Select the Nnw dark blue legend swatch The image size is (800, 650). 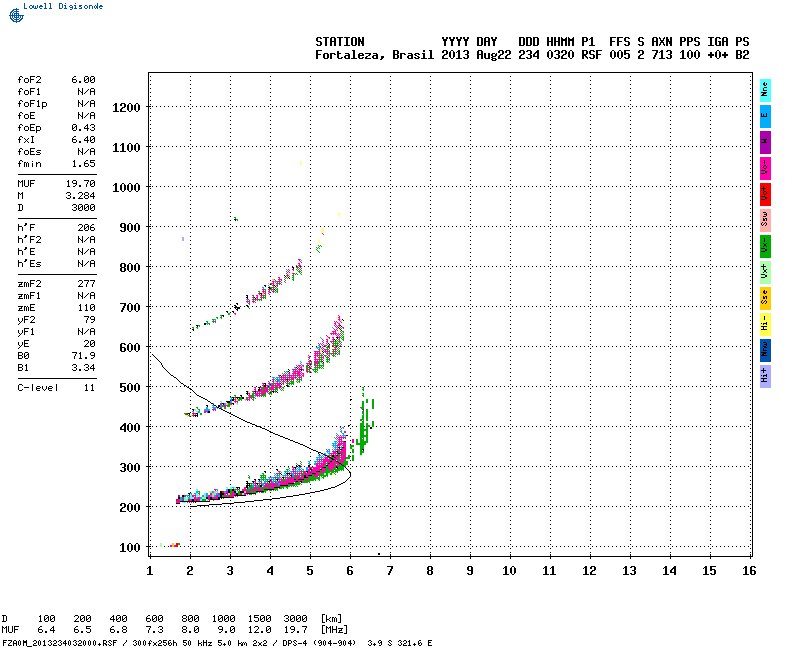(765, 351)
